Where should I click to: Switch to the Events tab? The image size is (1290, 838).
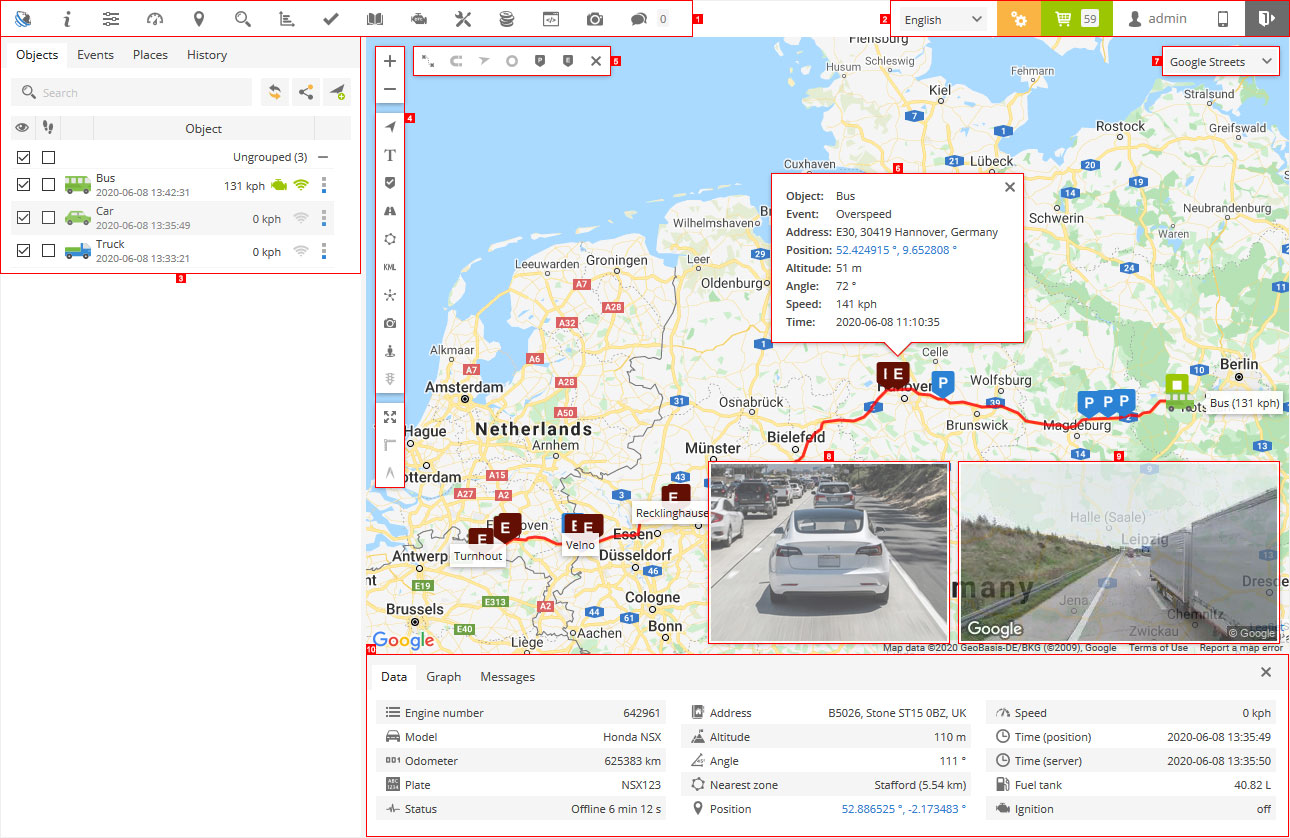point(95,55)
